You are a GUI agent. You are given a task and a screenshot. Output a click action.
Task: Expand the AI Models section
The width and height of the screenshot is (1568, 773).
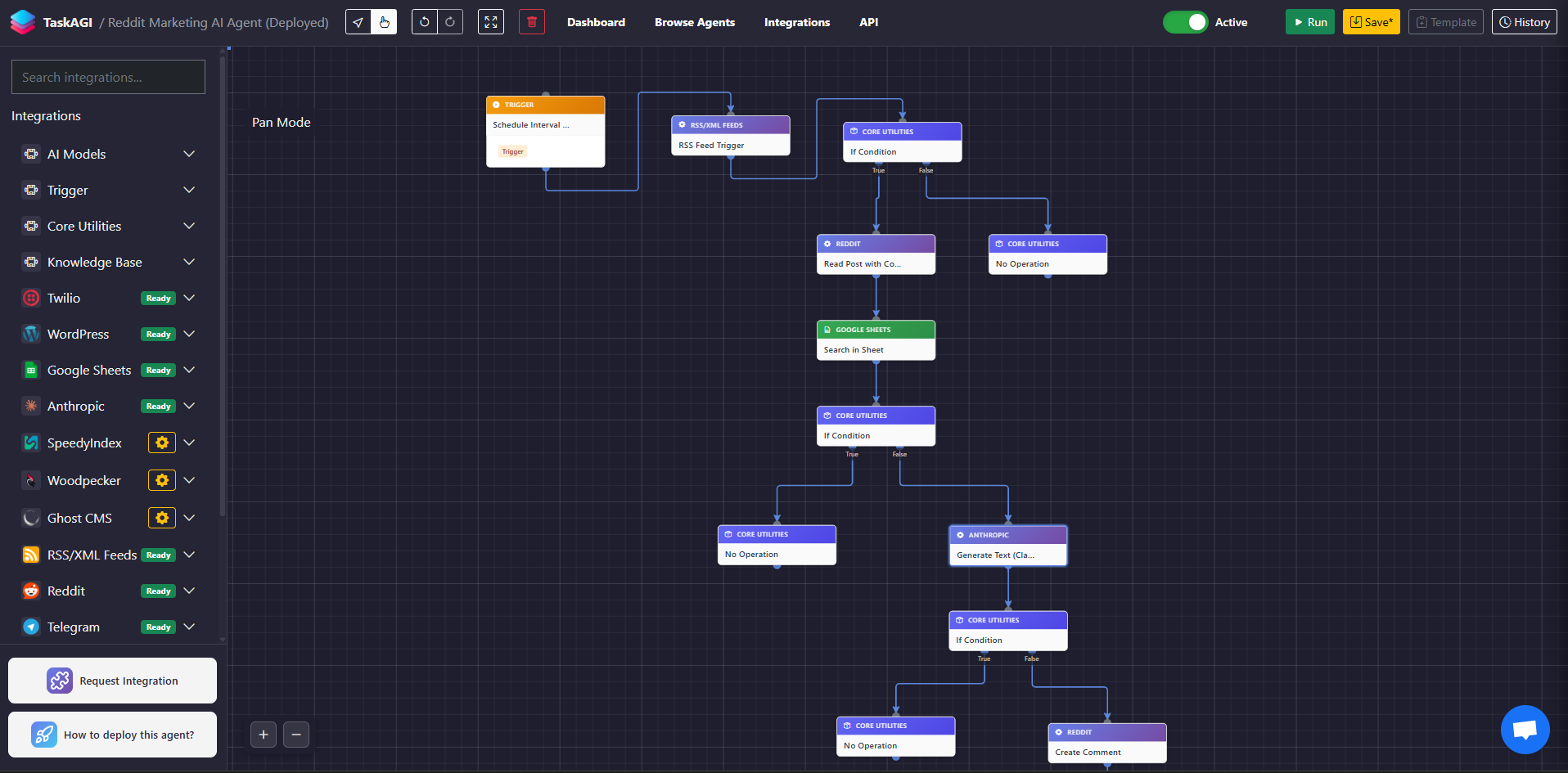pos(189,154)
